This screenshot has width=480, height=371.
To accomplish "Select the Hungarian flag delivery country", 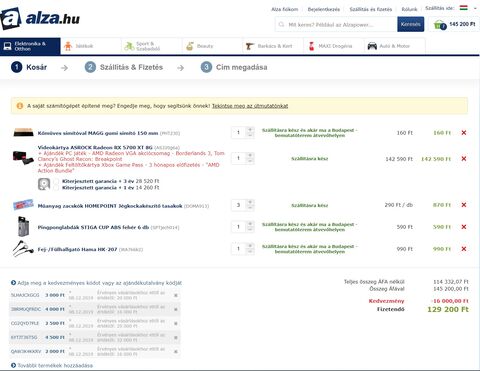I will point(463,8).
